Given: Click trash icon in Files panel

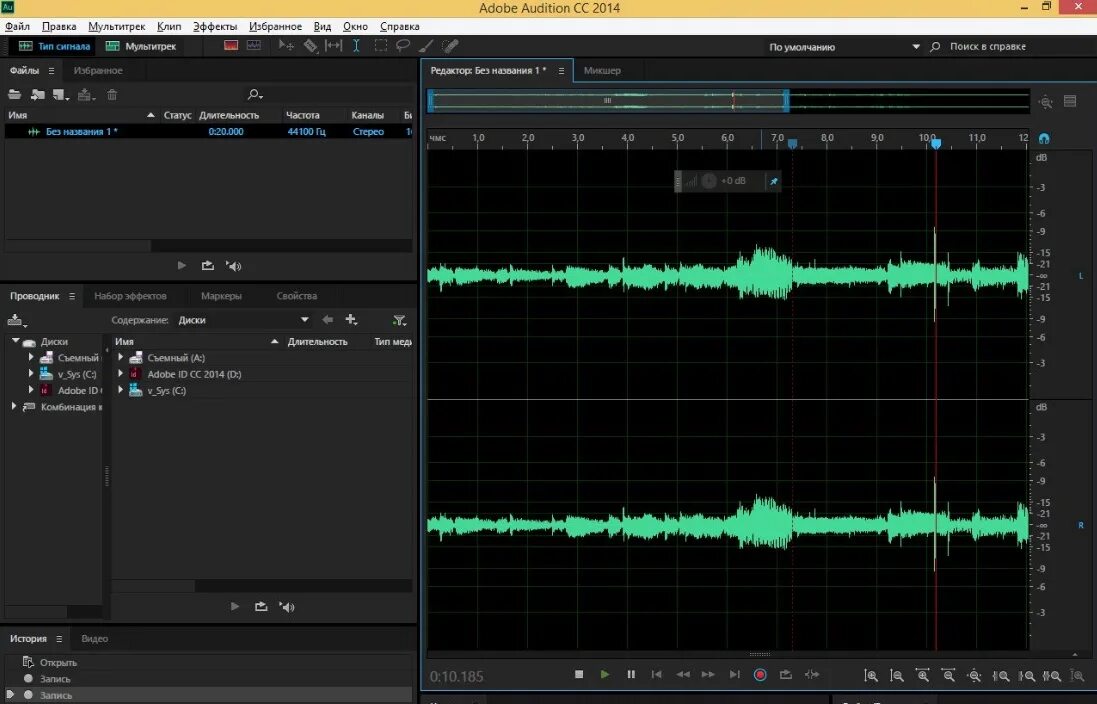Looking at the screenshot, I should [x=112, y=94].
